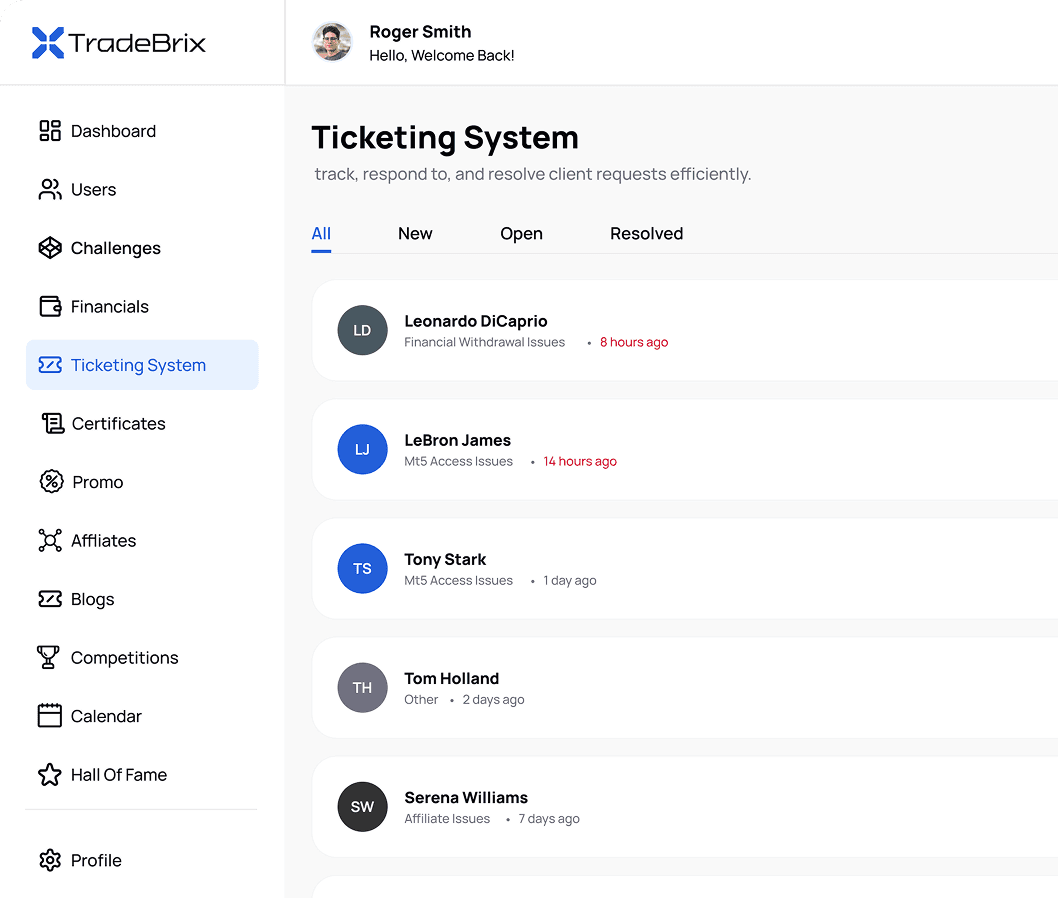Select the All tickets tab

pyautogui.click(x=321, y=234)
